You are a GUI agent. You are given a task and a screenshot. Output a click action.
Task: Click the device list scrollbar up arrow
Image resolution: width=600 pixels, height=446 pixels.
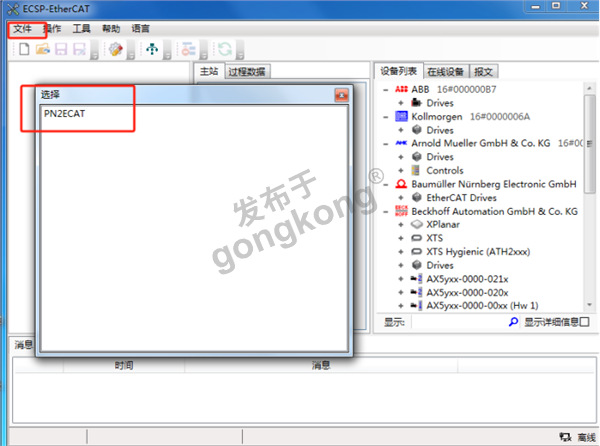click(x=589, y=88)
